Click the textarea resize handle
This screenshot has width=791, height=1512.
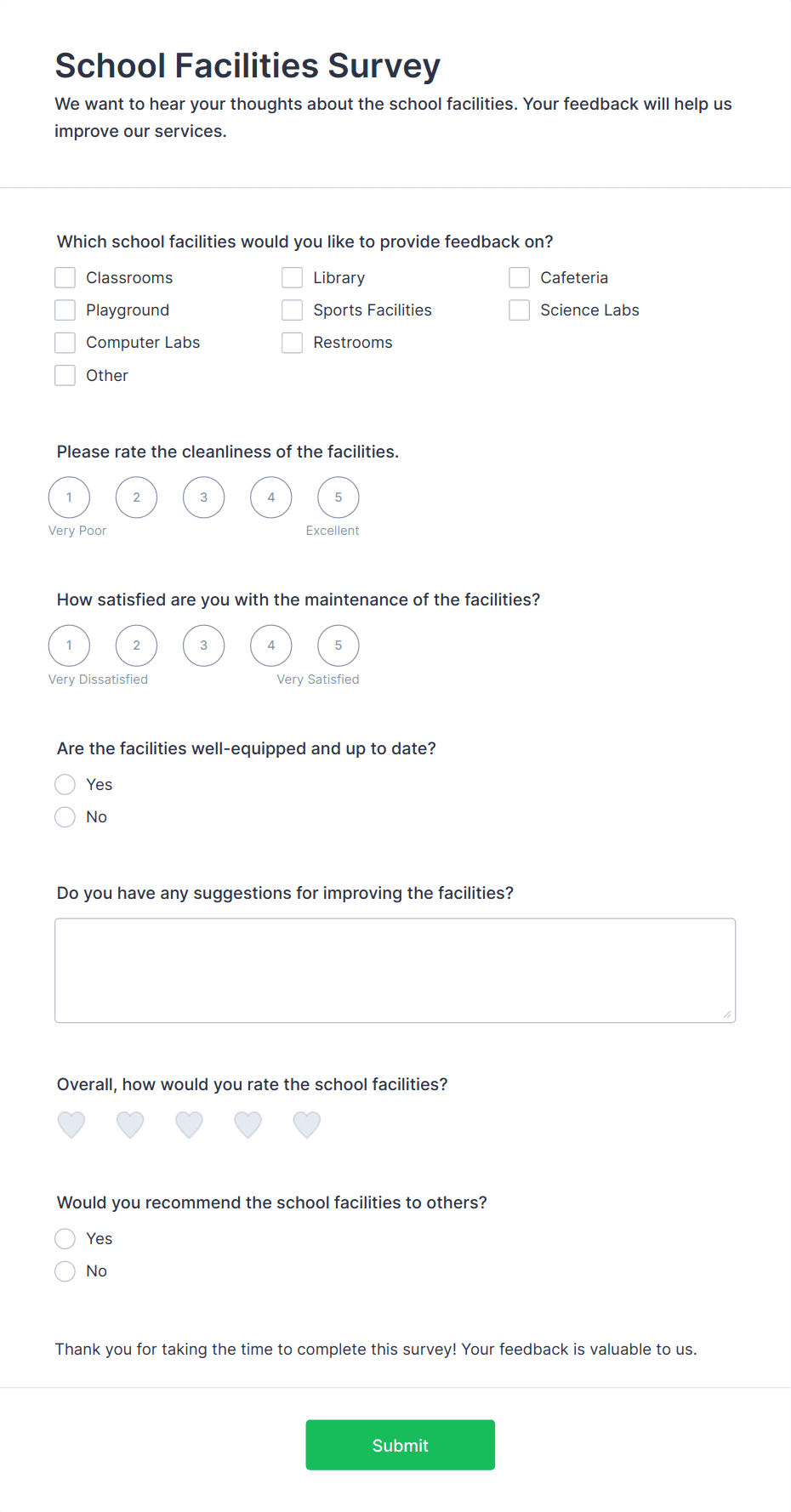tap(729, 1015)
